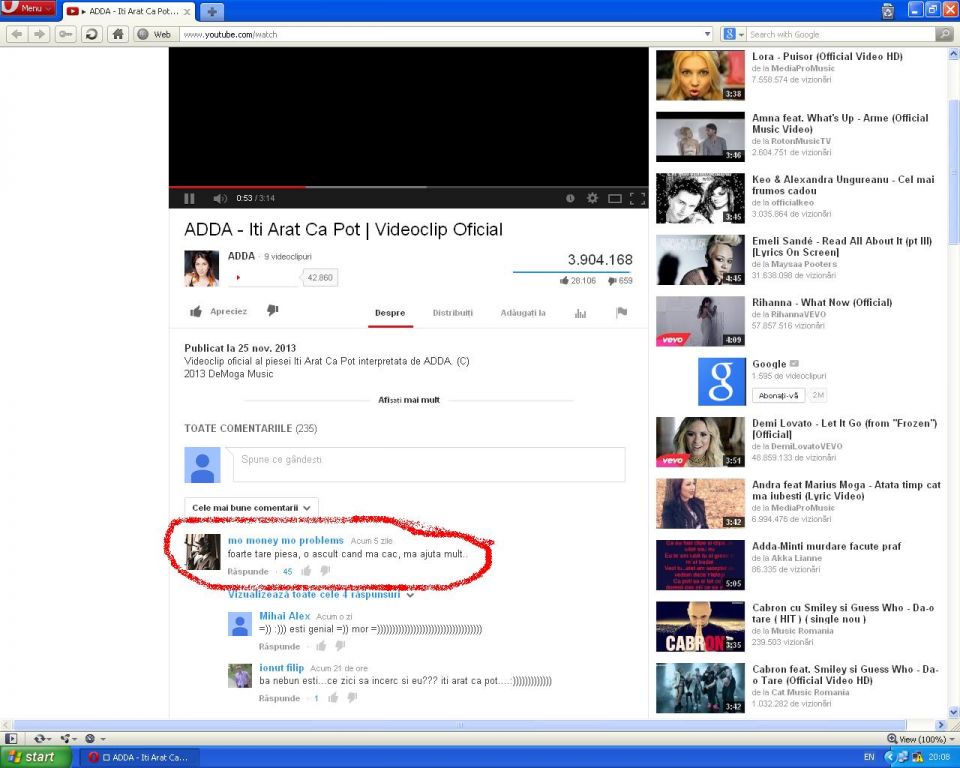Open the Cabron cu Smiley si Guess Who title
The width and height of the screenshot is (960, 768).
pyautogui.click(x=843, y=614)
